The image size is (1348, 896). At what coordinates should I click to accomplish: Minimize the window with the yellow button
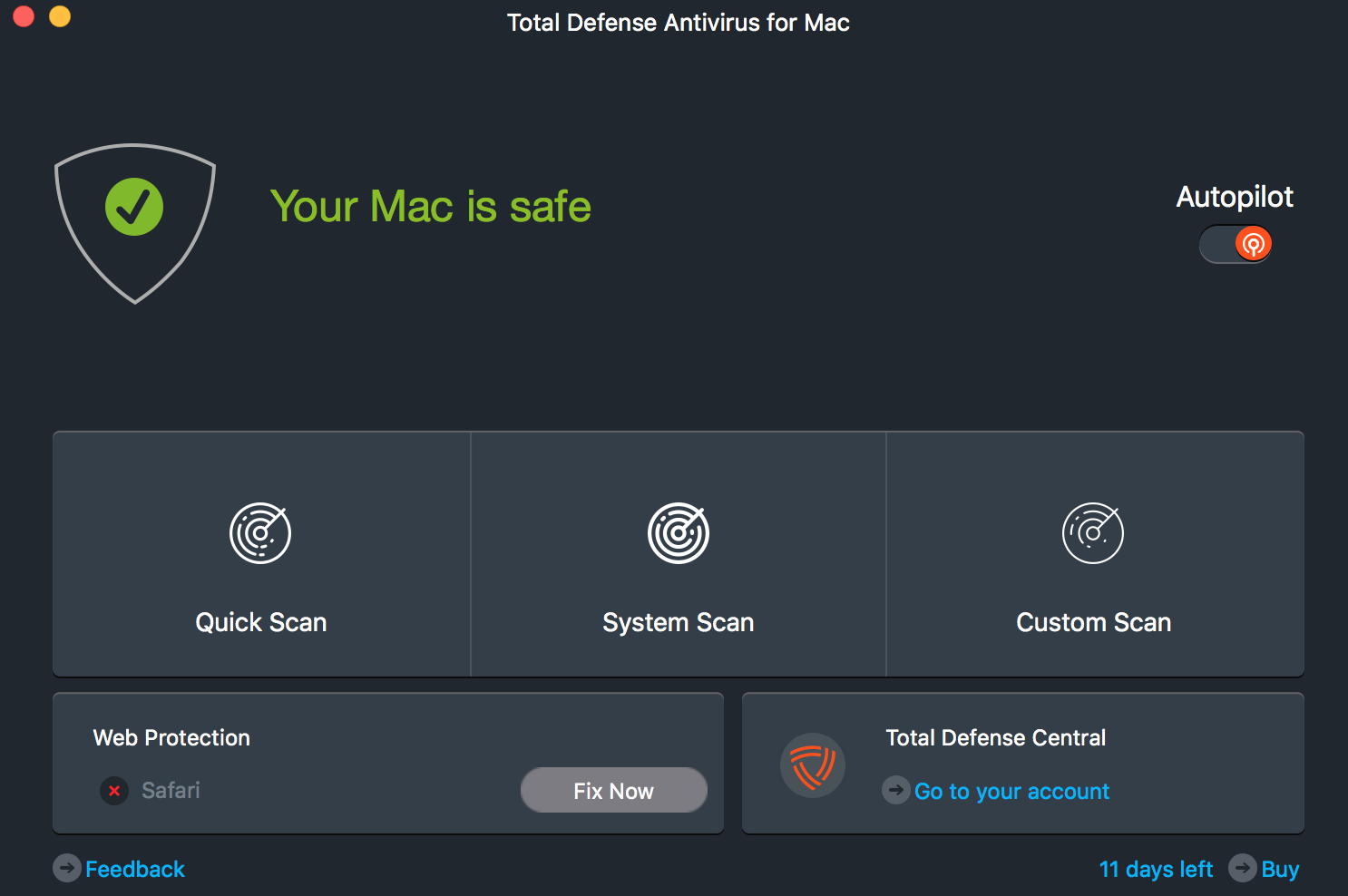point(60,16)
